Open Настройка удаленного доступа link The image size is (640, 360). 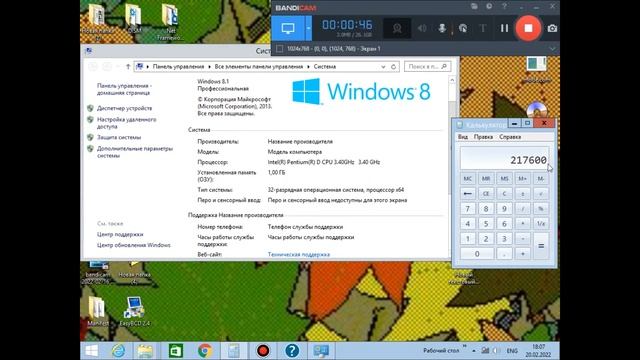coord(127,123)
